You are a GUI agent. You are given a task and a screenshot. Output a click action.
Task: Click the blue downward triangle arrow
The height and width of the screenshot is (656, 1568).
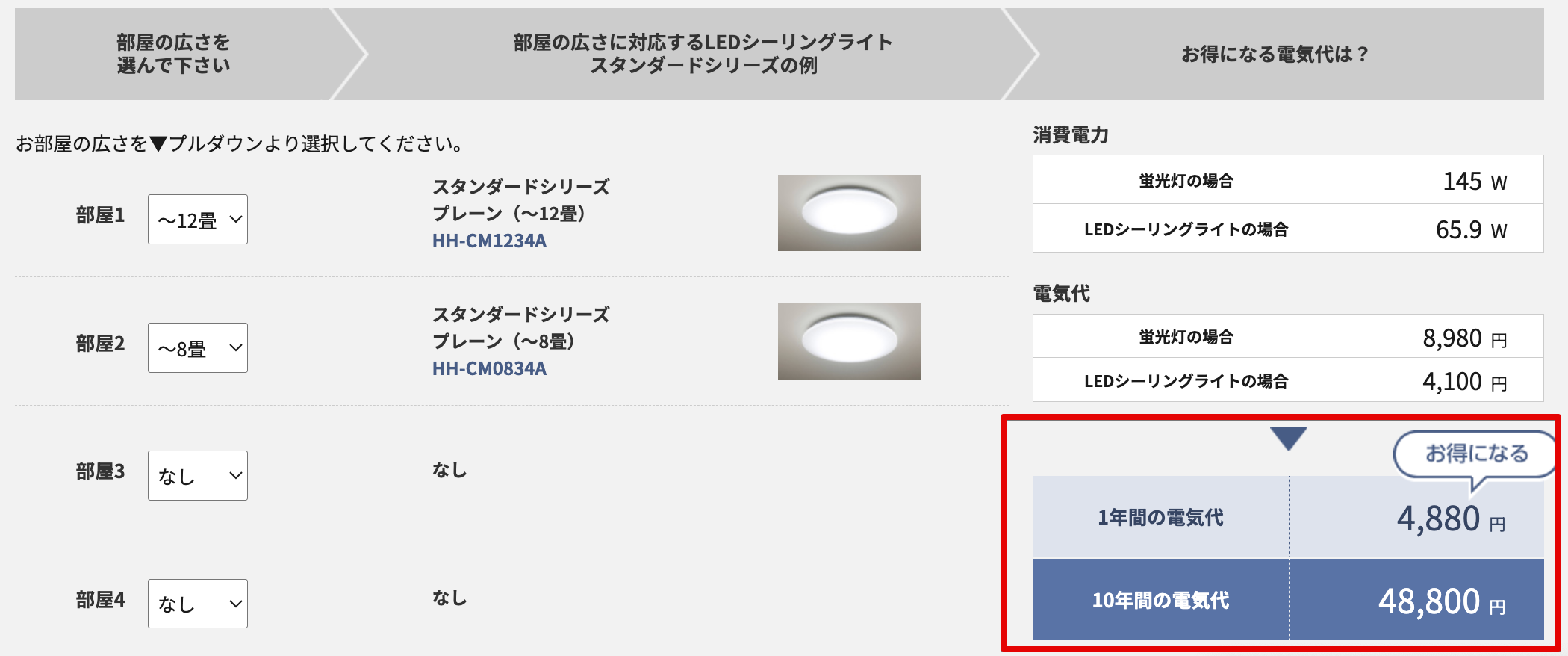[1288, 438]
